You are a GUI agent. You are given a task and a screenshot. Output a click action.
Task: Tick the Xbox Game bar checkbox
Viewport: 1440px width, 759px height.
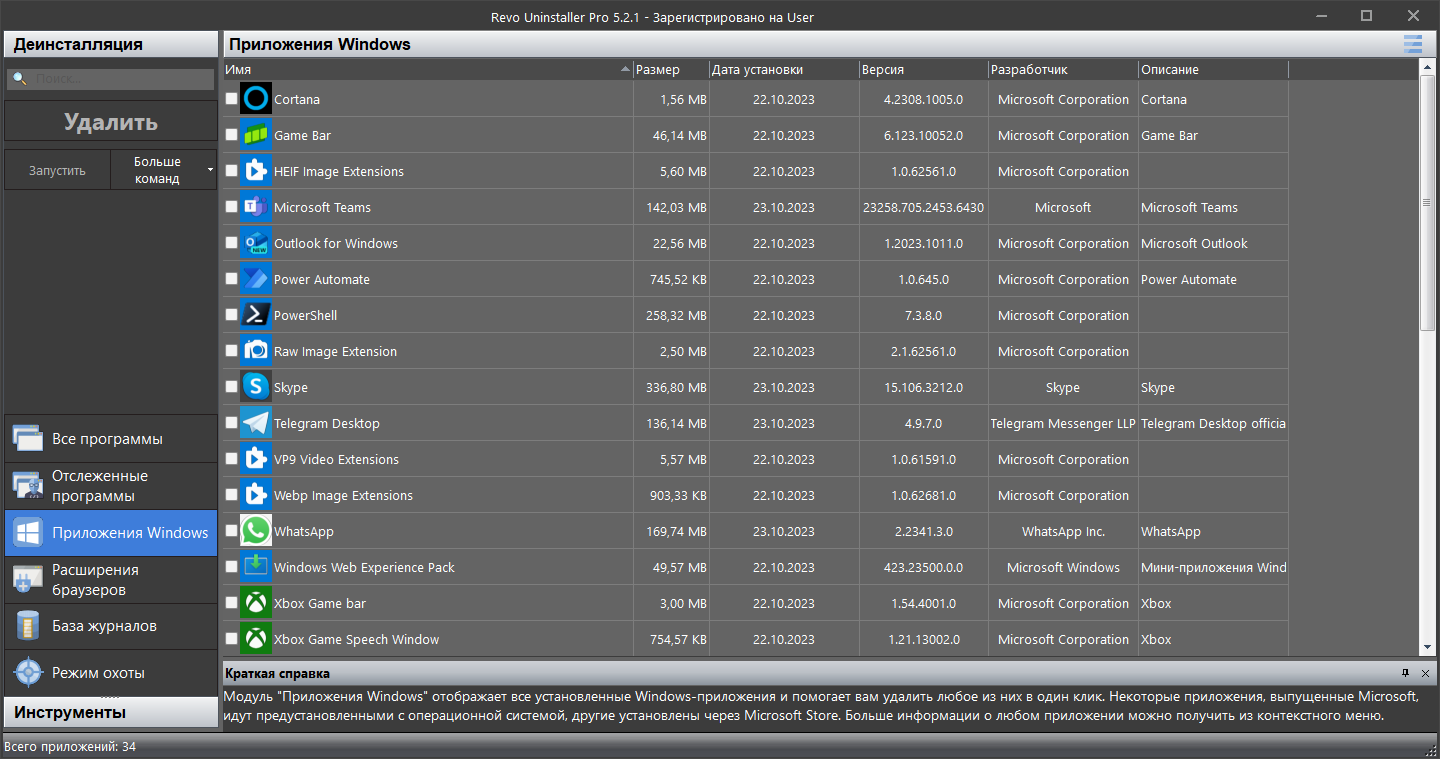(232, 602)
